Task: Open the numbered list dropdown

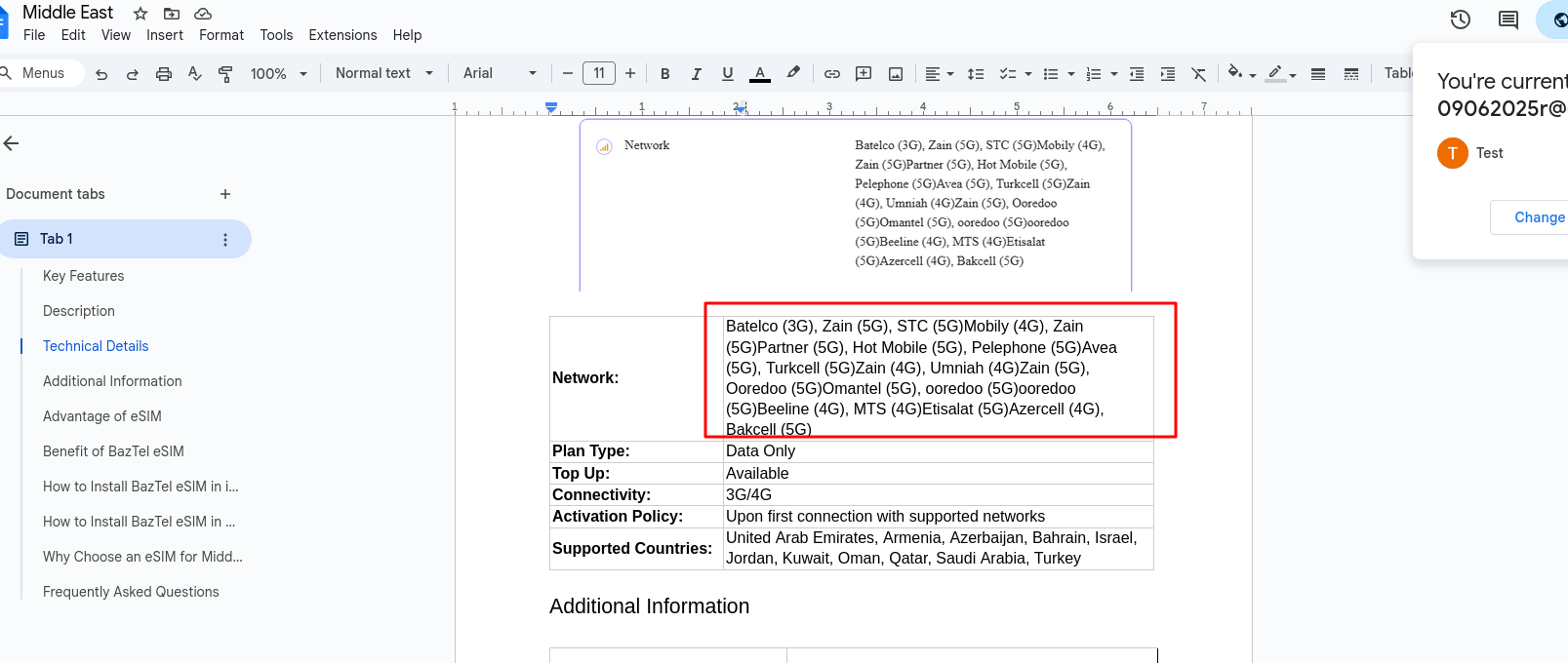Action: click(1102, 74)
